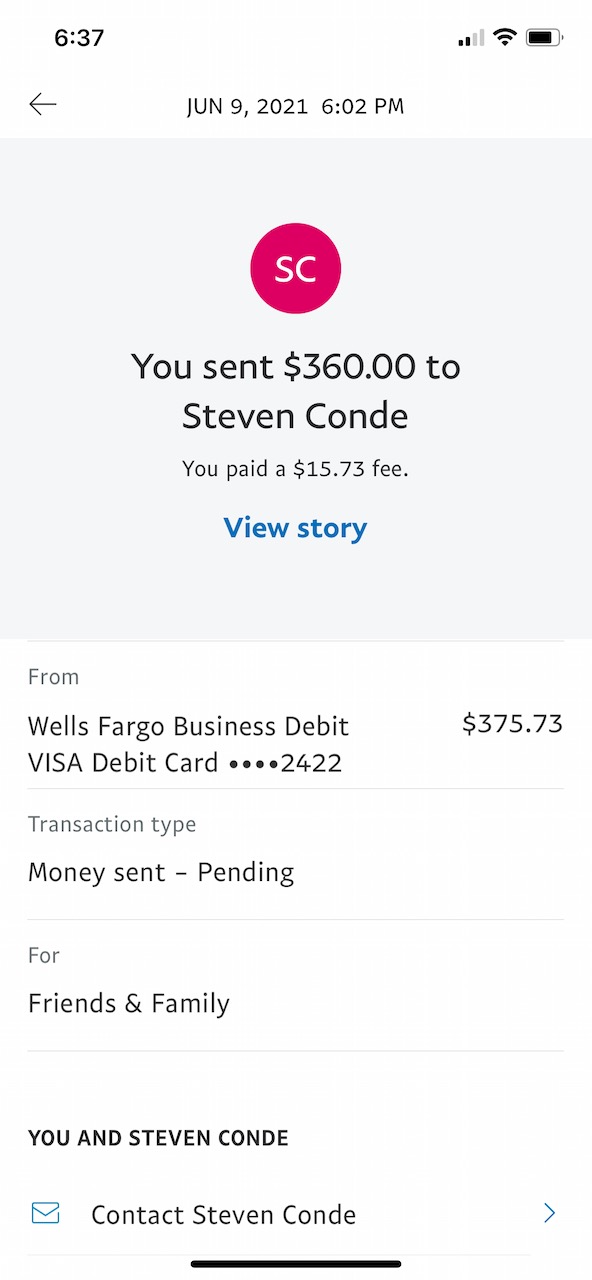592x1280 pixels.
Task: Tap the Money sent – Pending status
Action: [x=161, y=873]
